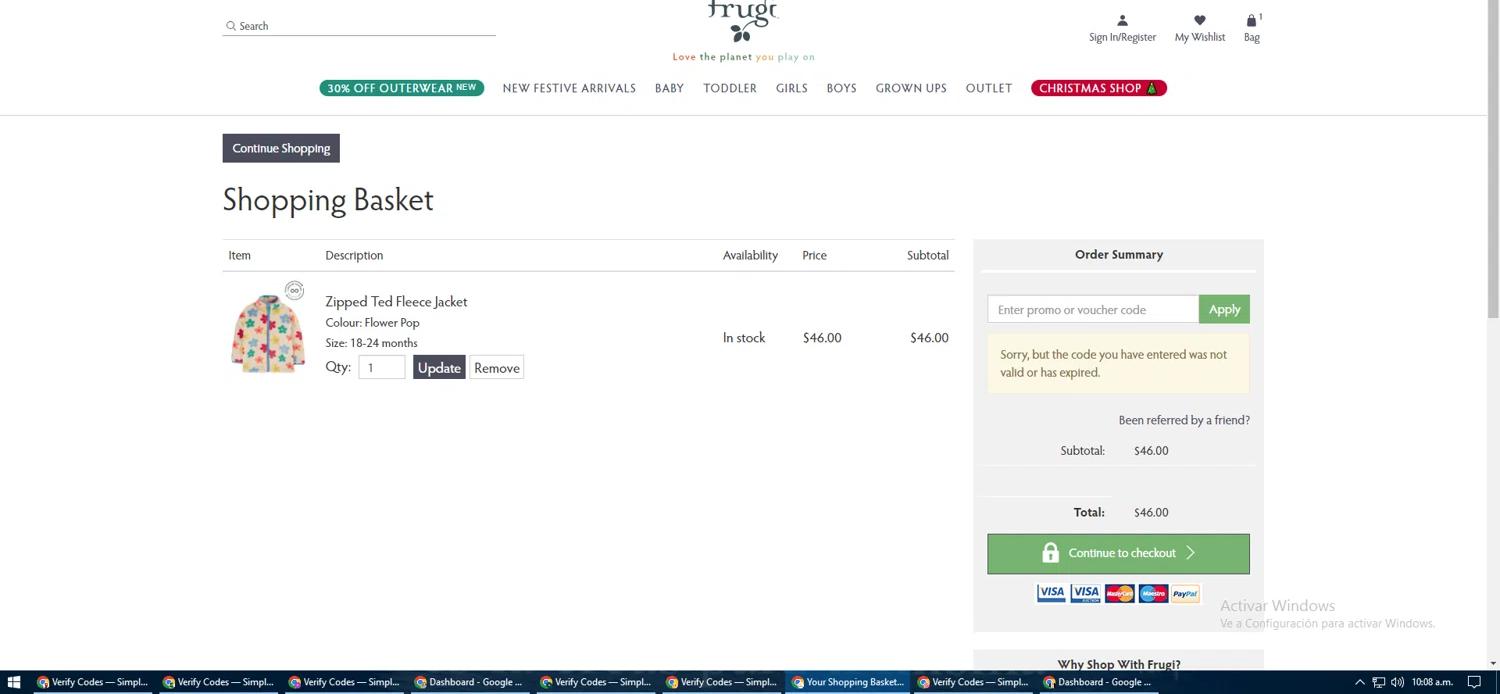Open the OUTLET menu

(989, 88)
